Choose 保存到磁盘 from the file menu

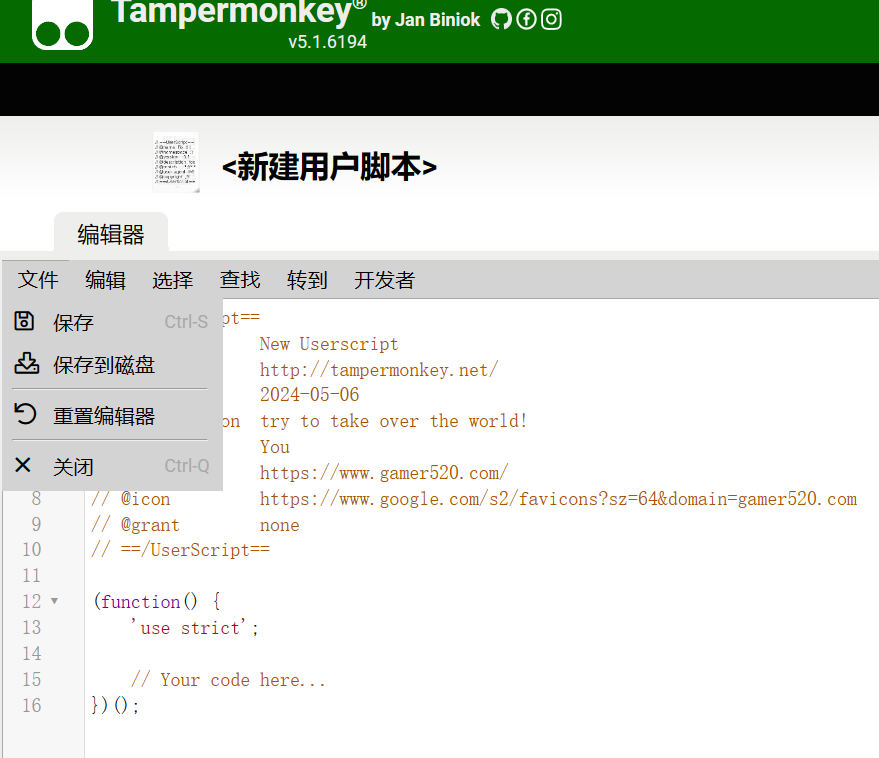tap(111, 364)
